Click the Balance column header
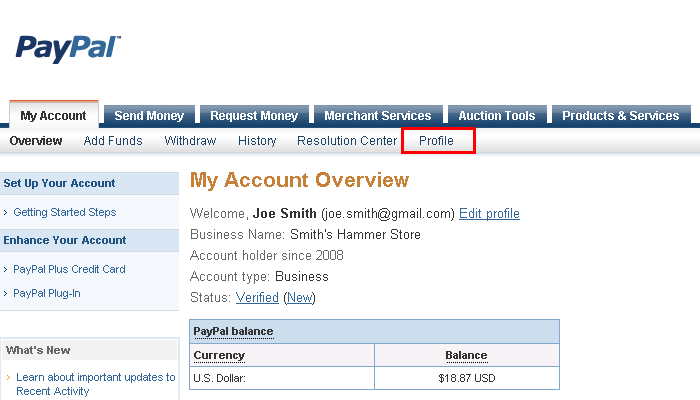Screen dimensions: 700x400 [x=466, y=355]
